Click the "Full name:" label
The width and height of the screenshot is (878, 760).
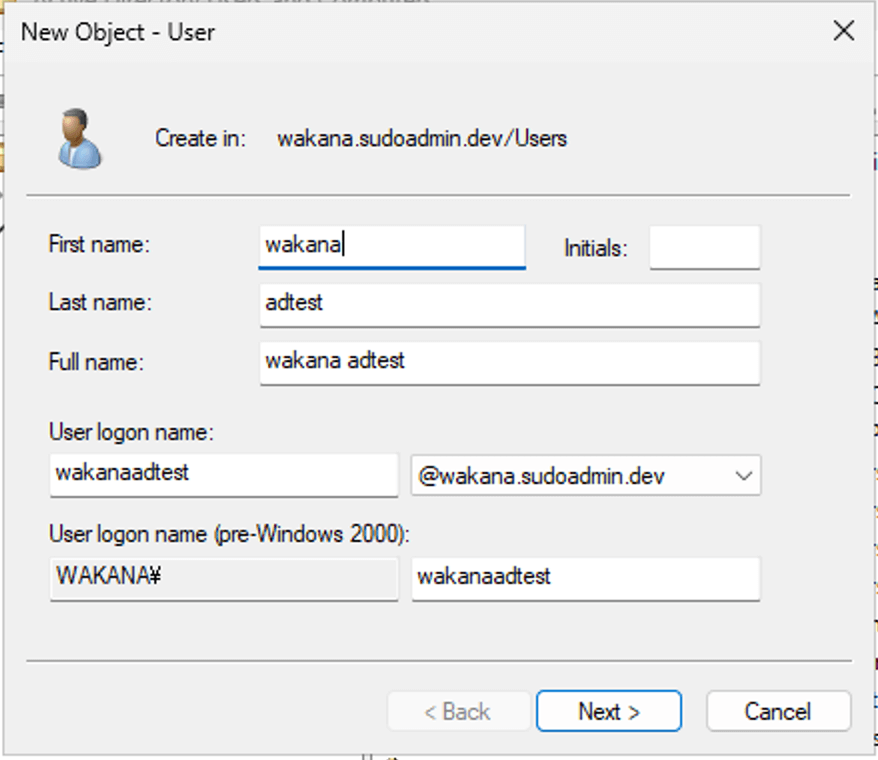coord(96,362)
